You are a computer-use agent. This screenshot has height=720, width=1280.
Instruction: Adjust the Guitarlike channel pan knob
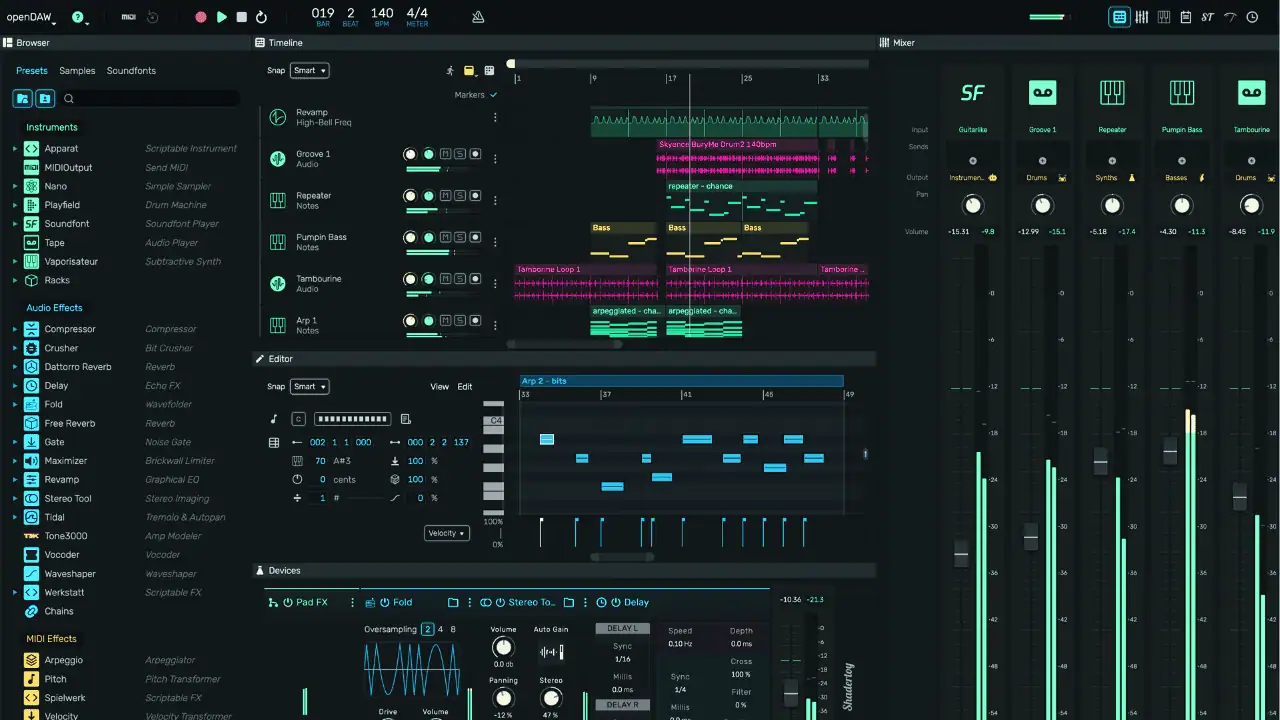[973, 205]
